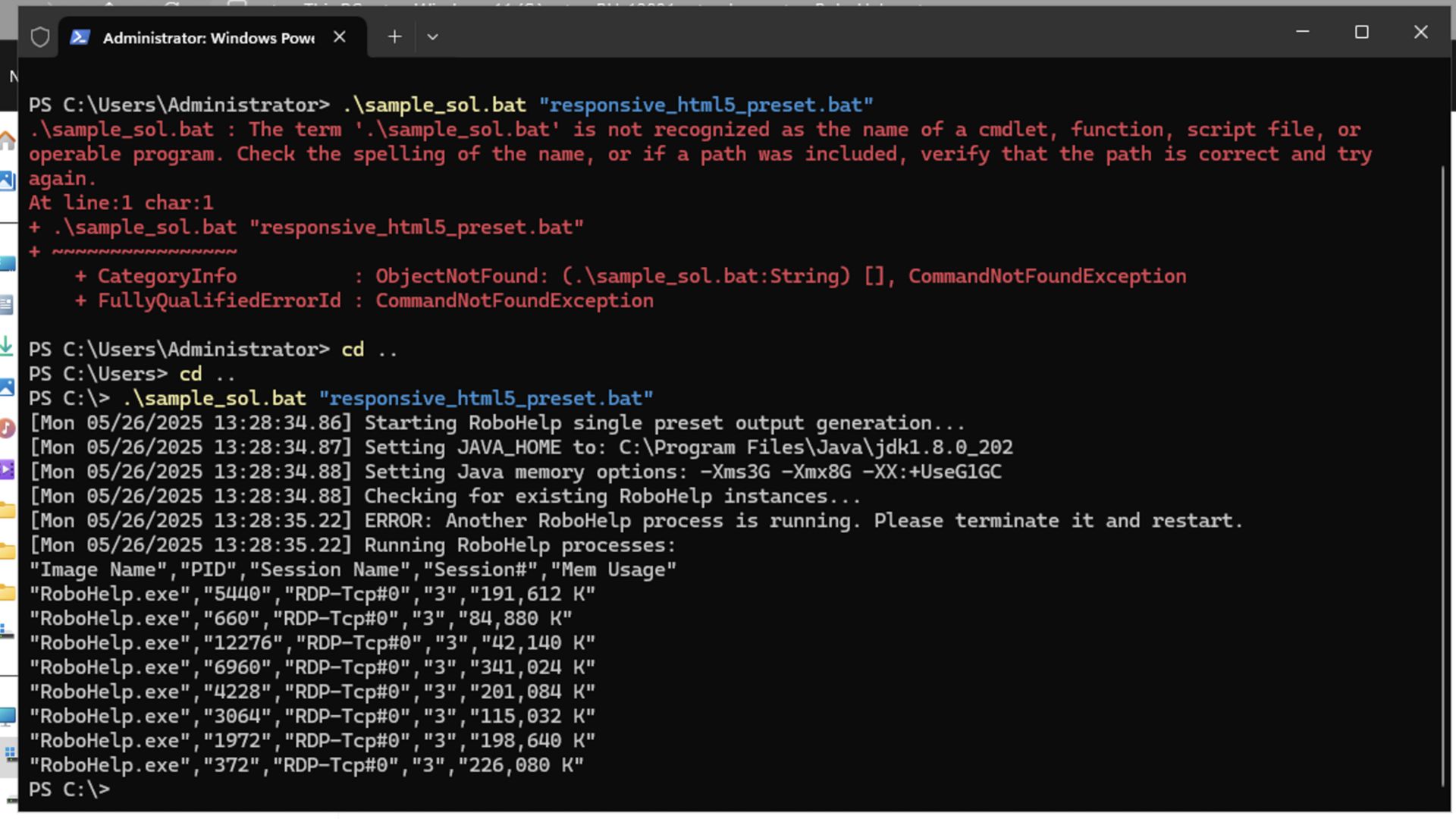
Task: Maximize the terminal window
Action: click(1362, 32)
